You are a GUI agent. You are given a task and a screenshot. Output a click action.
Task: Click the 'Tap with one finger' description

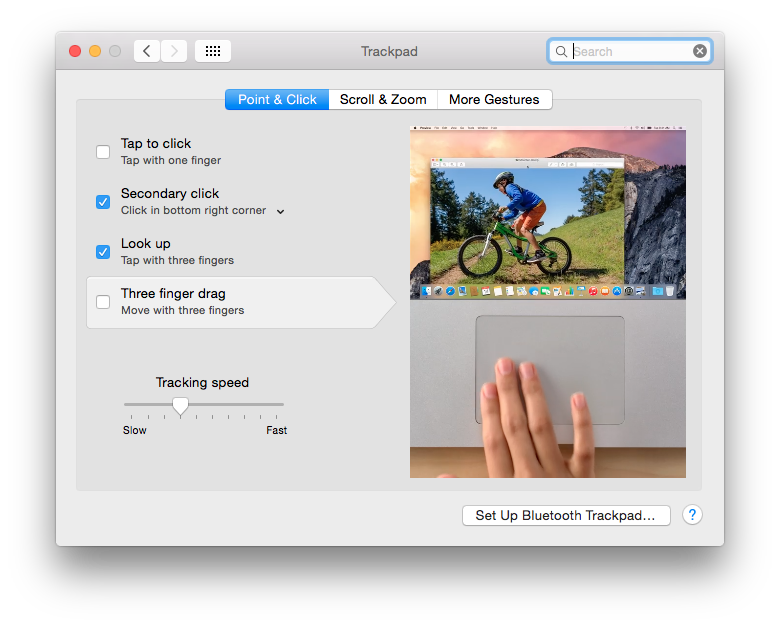[x=171, y=160]
